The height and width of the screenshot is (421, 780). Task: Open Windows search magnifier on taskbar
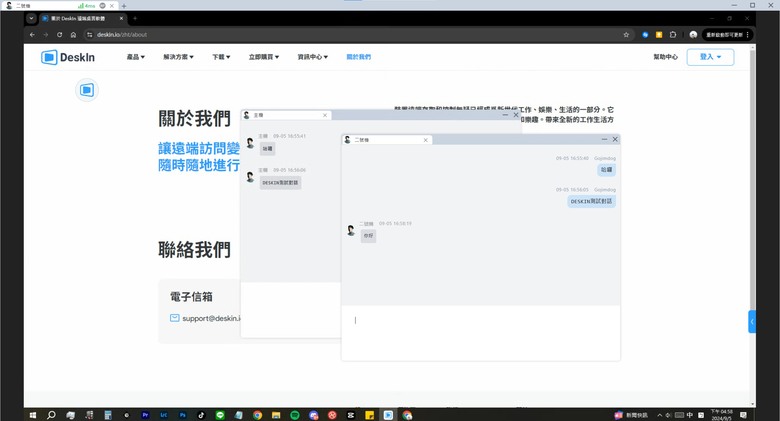[x=51, y=415]
